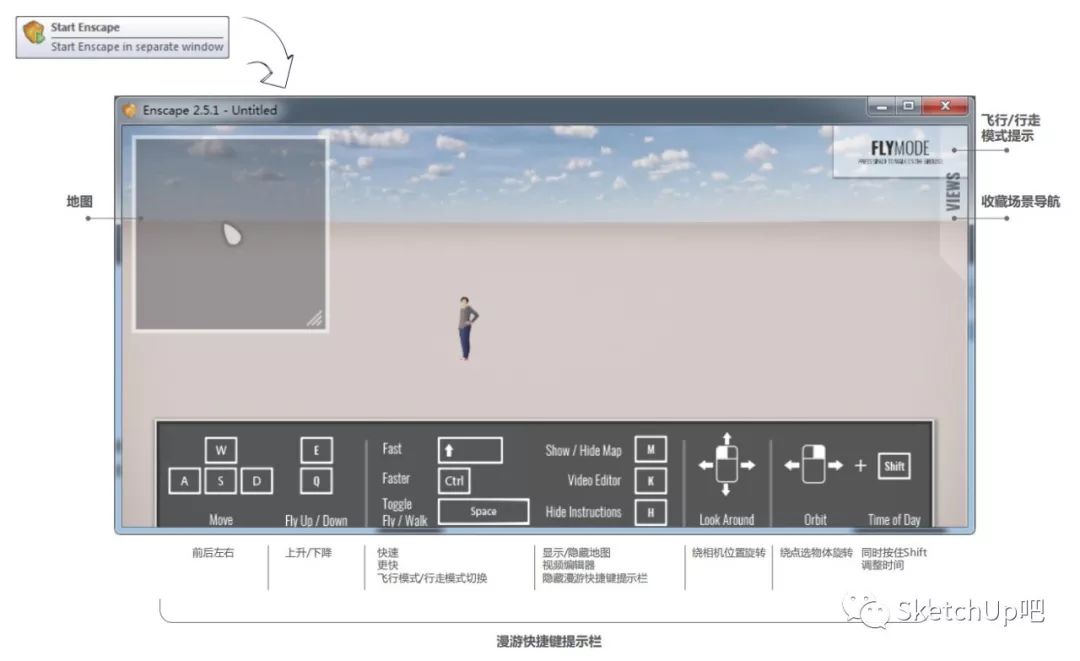Click the K key Video Editor icon
This screenshot has width=1080, height=661.
tap(650, 481)
